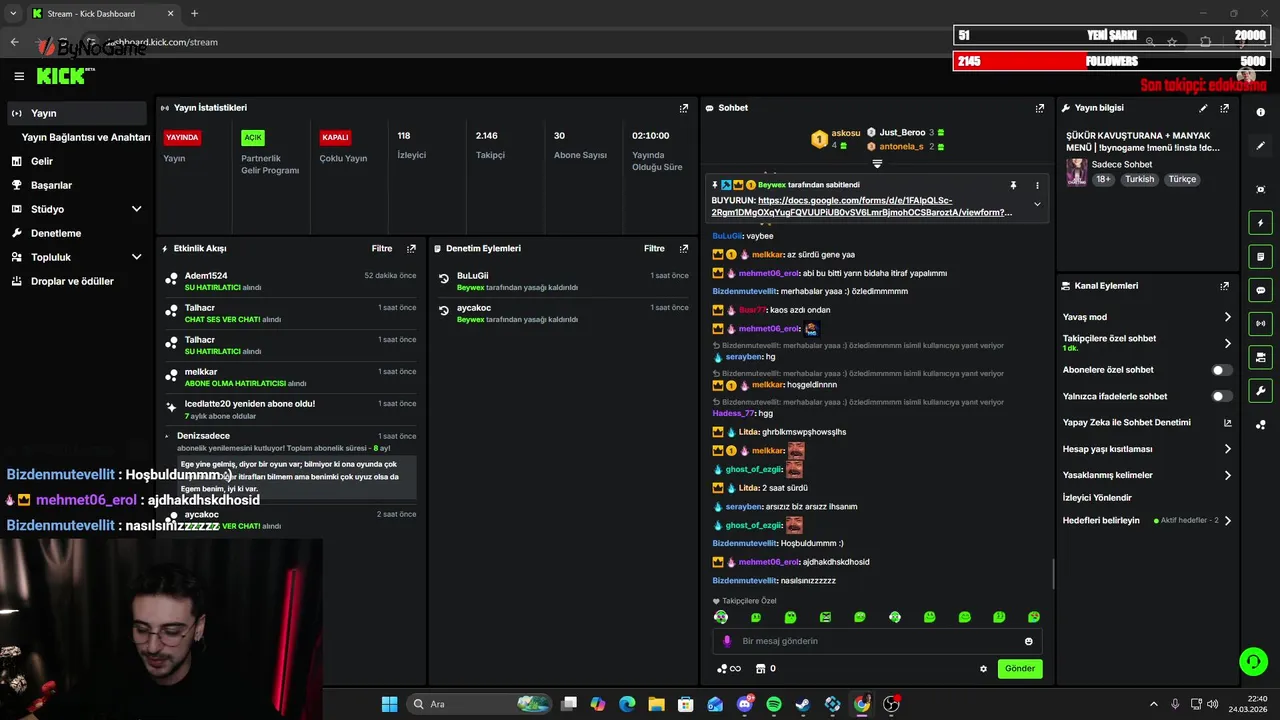This screenshot has height=720, width=1280.
Task: Toggle the lightning bolt widget in the right sidebar
Action: coord(1261,223)
